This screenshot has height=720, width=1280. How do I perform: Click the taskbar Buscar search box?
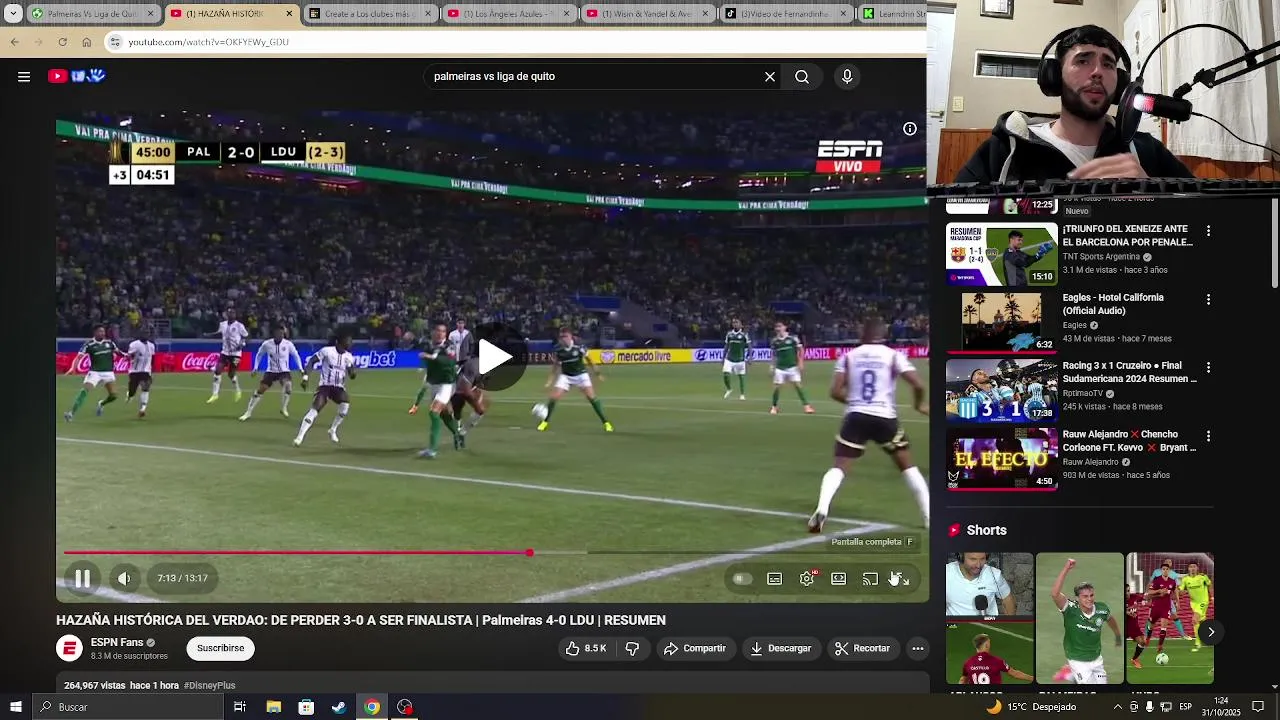[127, 707]
